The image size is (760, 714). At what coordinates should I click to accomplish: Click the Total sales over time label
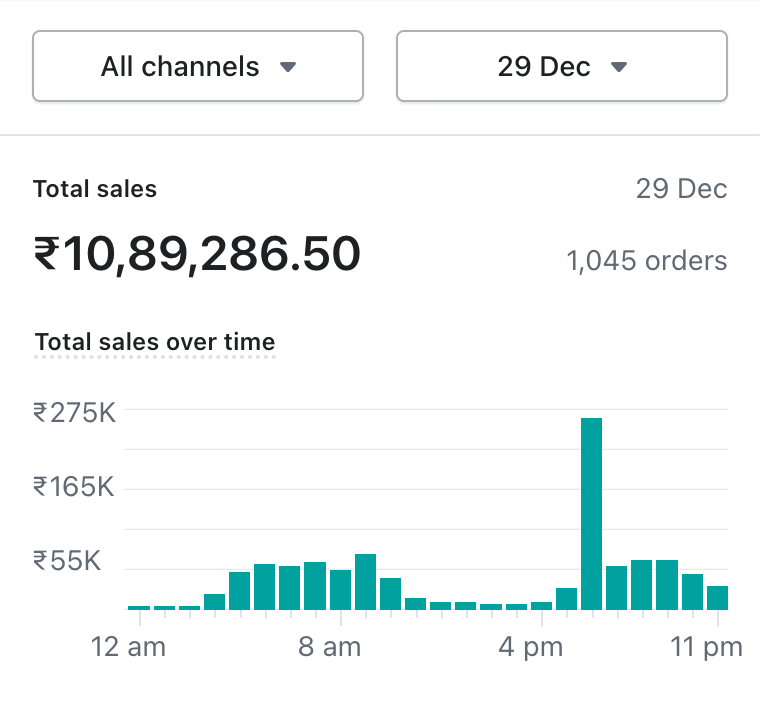click(x=154, y=342)
